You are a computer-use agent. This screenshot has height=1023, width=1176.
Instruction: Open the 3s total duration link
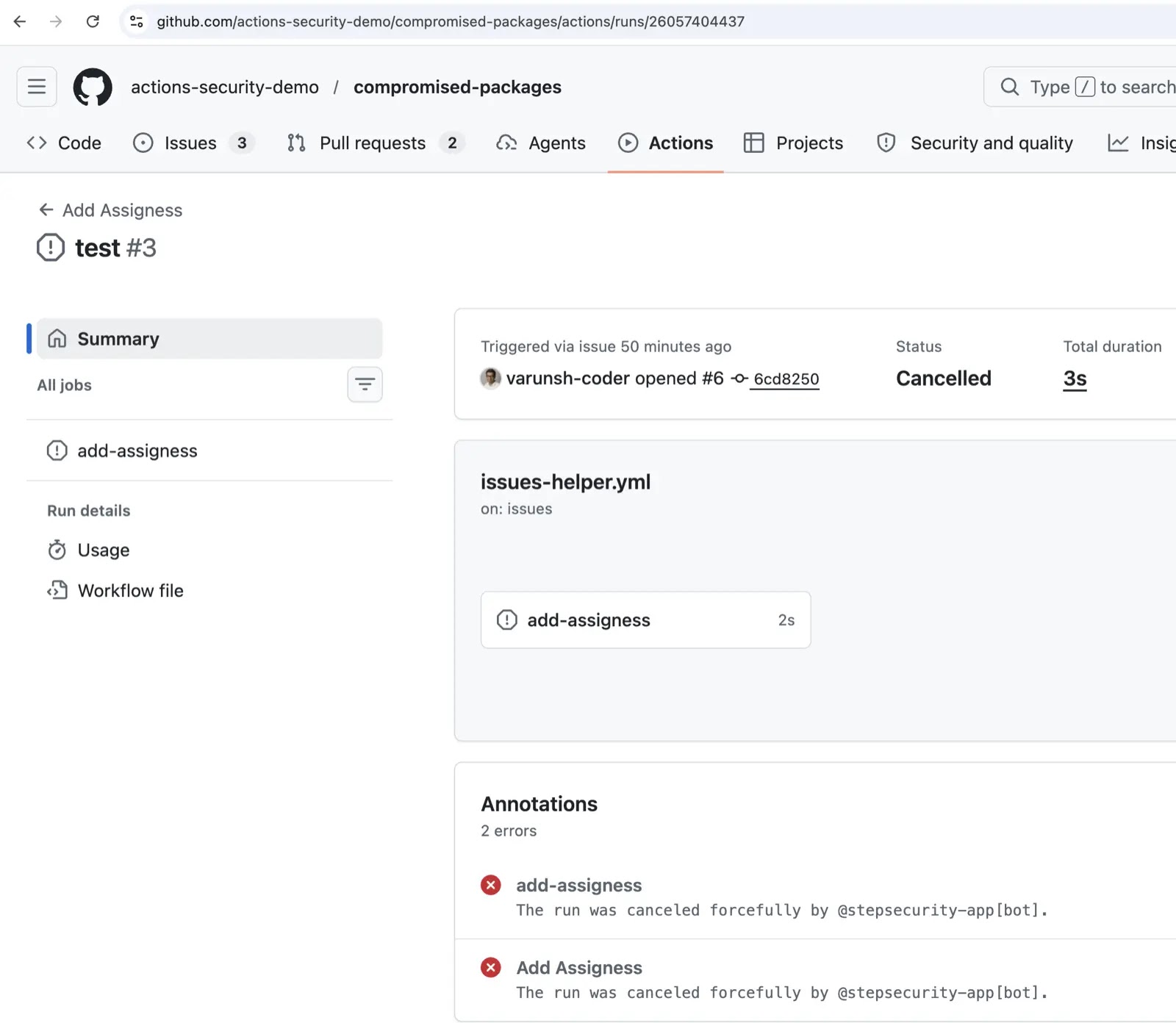[1075, 378]
